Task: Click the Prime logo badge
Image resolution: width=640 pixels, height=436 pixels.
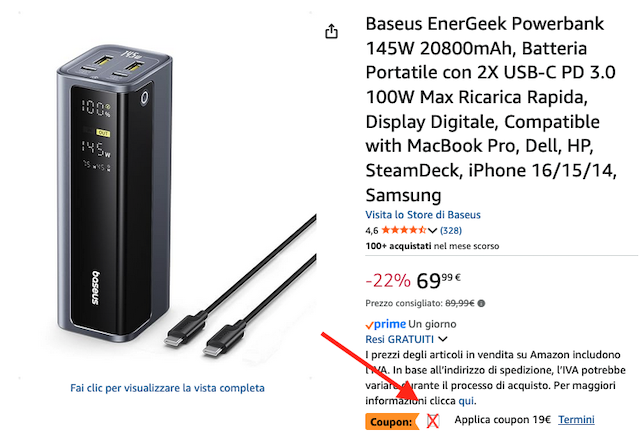Action: click(x=386, y=324)
